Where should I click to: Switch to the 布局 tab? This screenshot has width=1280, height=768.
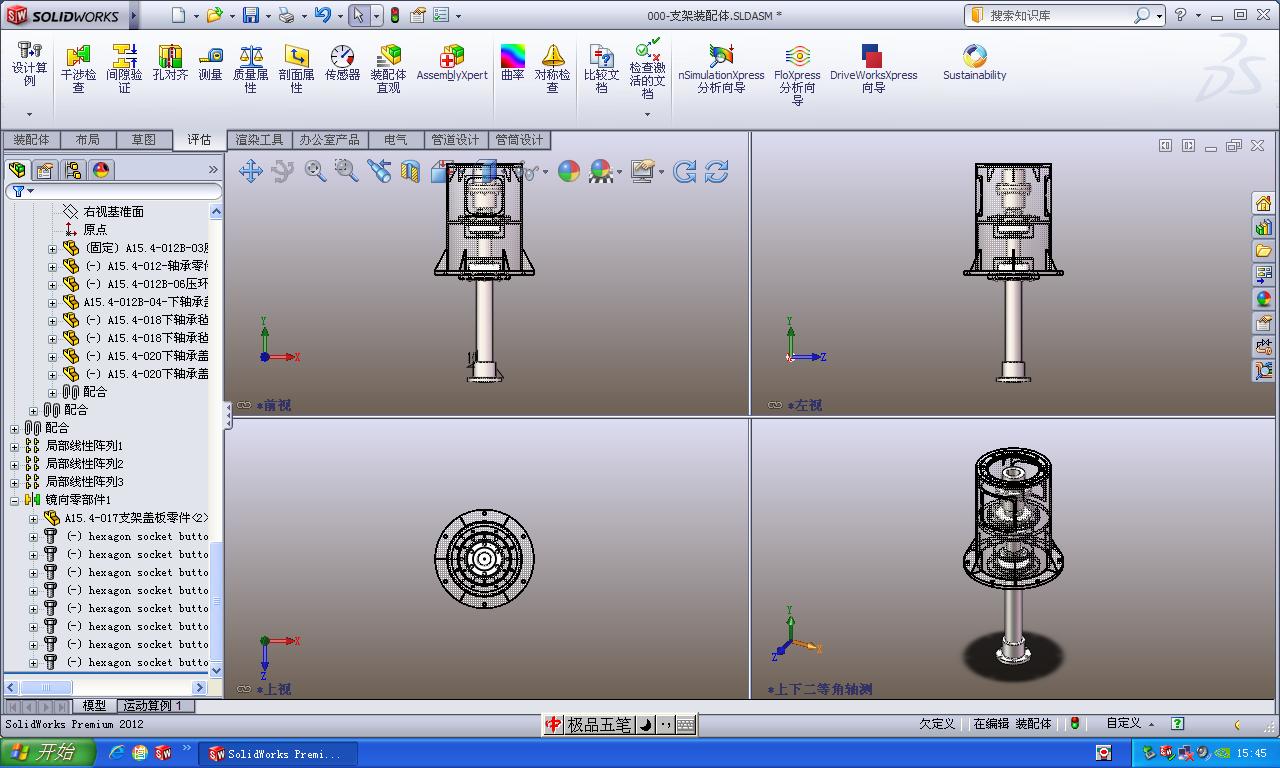click(87, 140)
